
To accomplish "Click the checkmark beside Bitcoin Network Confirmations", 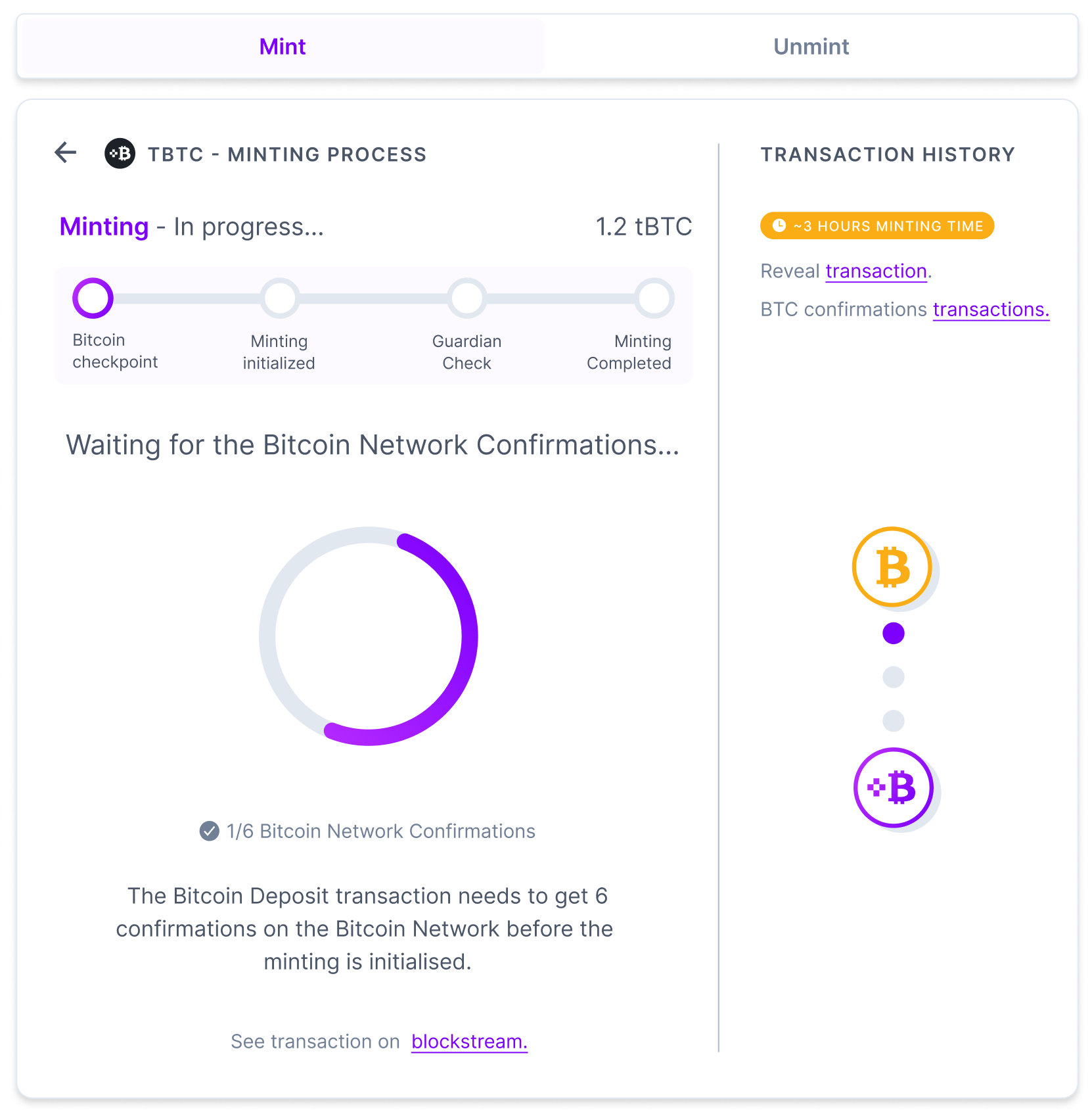I will pyautogui.click(x=208, y=831).
